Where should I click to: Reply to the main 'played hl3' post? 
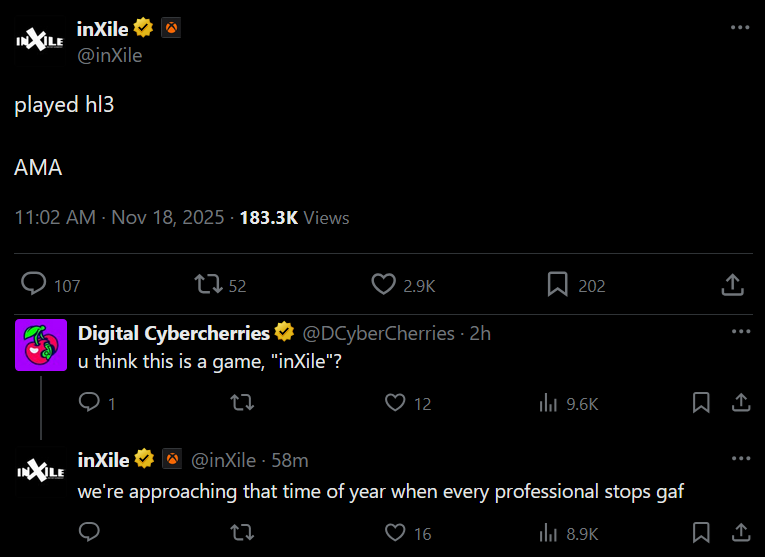tap(34, 285)
